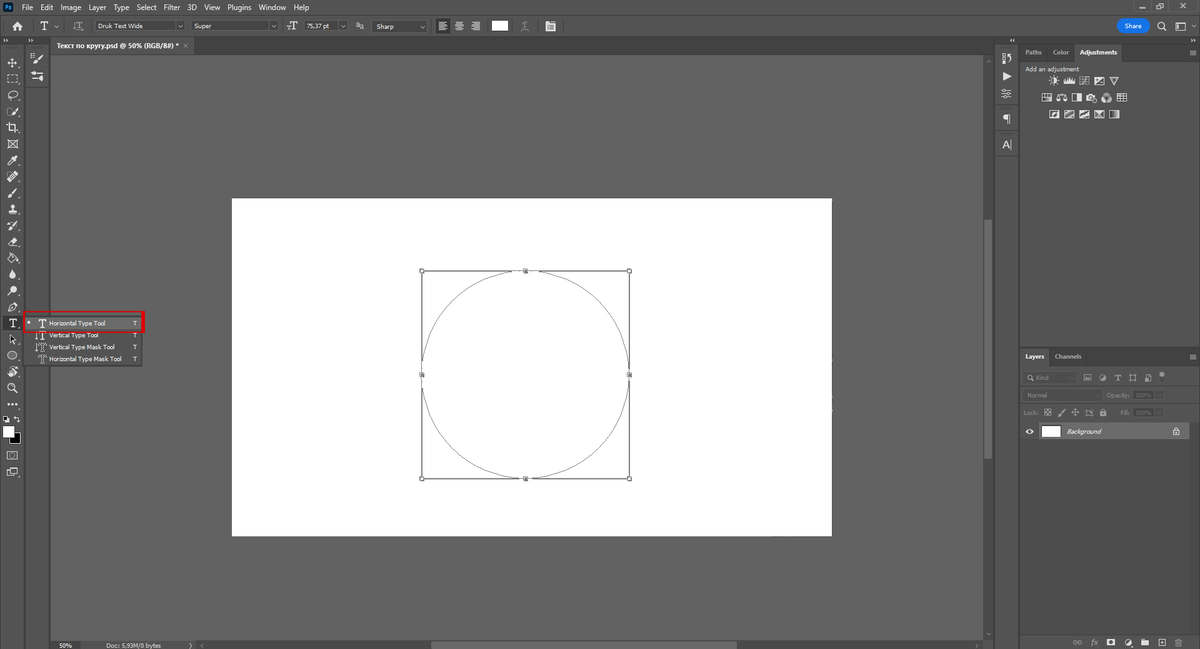Open Search icon at top right

(x=1162, y=26)
